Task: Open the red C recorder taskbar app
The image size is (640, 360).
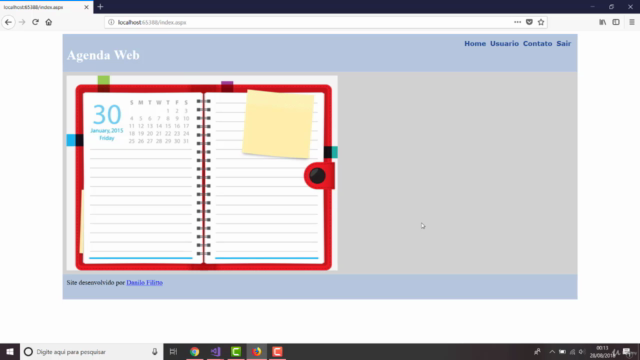Action: point(277,351)
